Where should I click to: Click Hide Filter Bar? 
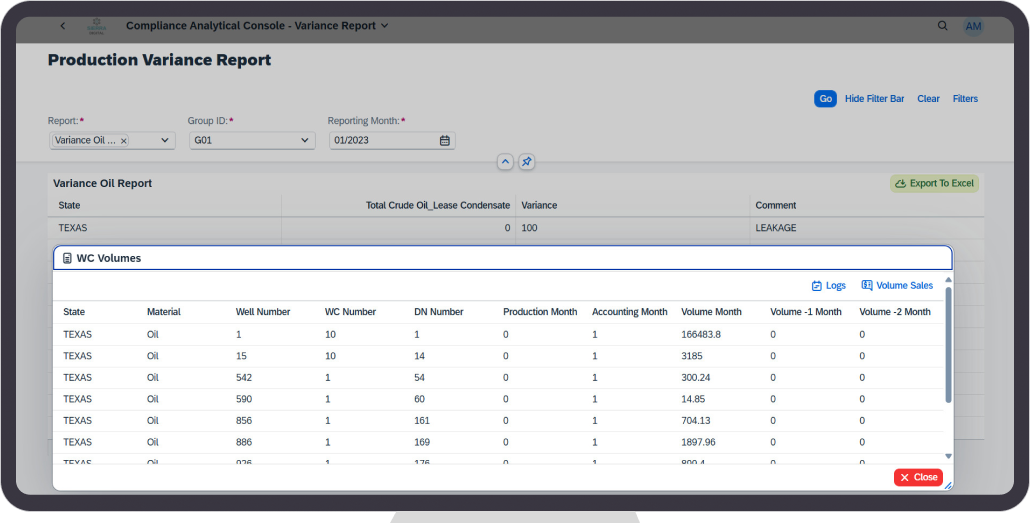click(x=874, y=99)
